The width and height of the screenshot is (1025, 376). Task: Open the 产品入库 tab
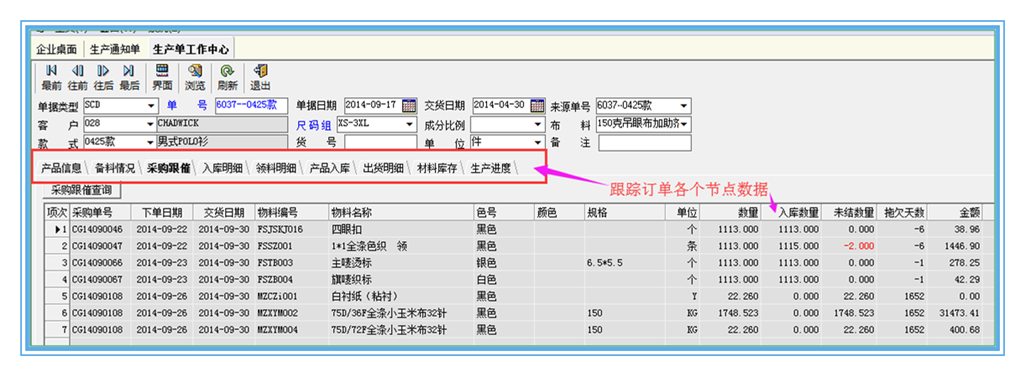pos(329,168)
